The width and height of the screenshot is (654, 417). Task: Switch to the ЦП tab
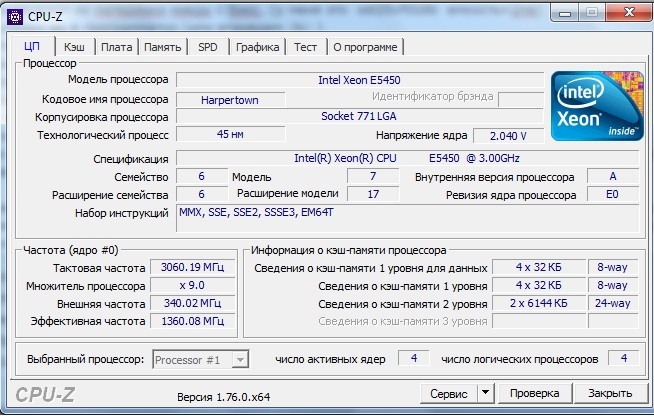pos(32,46)
